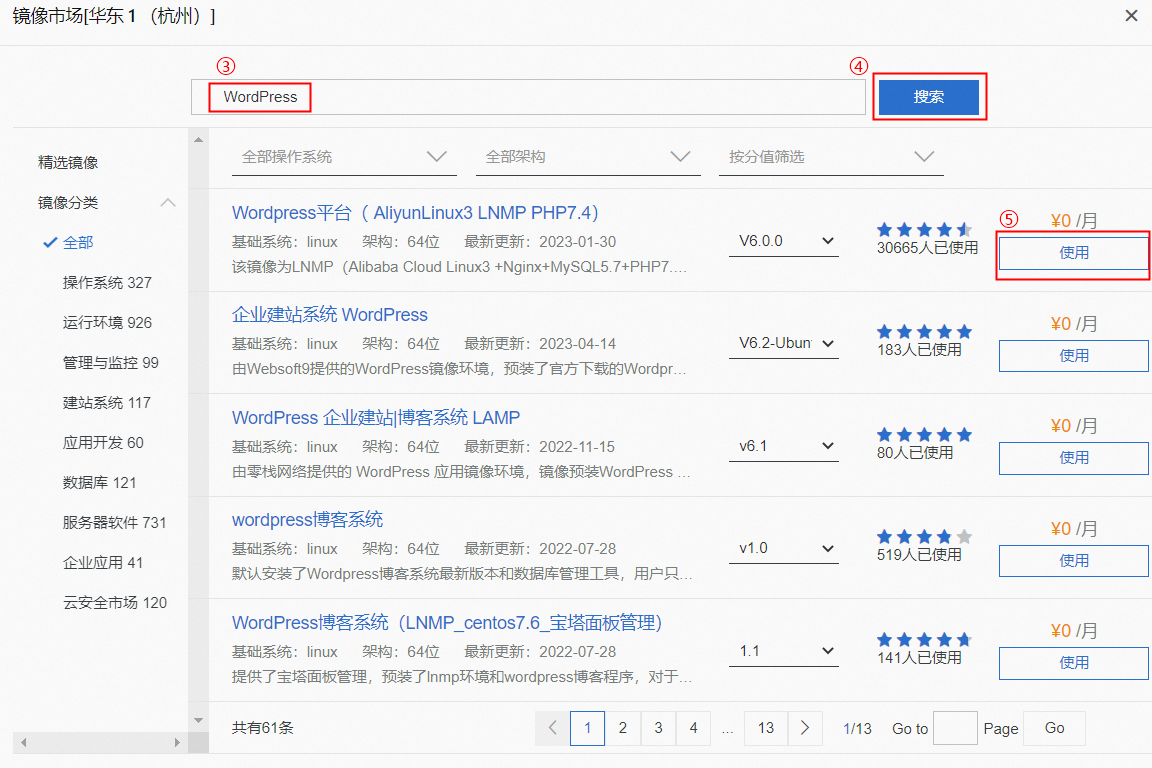Click horizontal scrollbar right arrow
This screenshot has width=1152, height=768.
[176, 743]
